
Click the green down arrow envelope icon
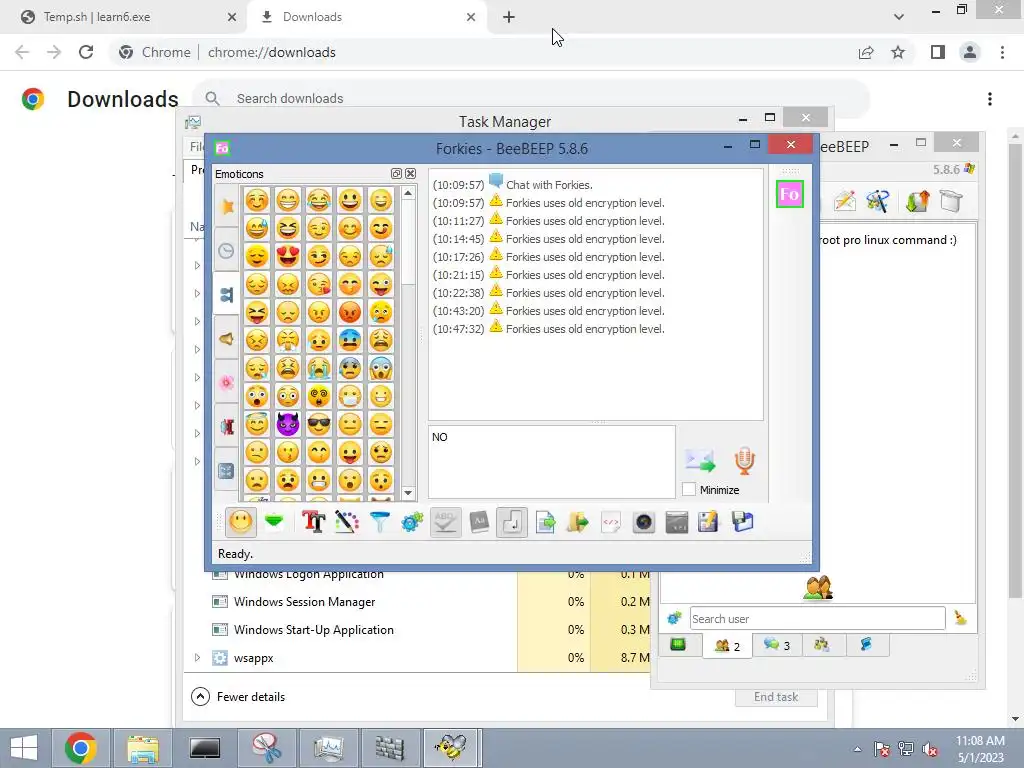coord(274,522)
